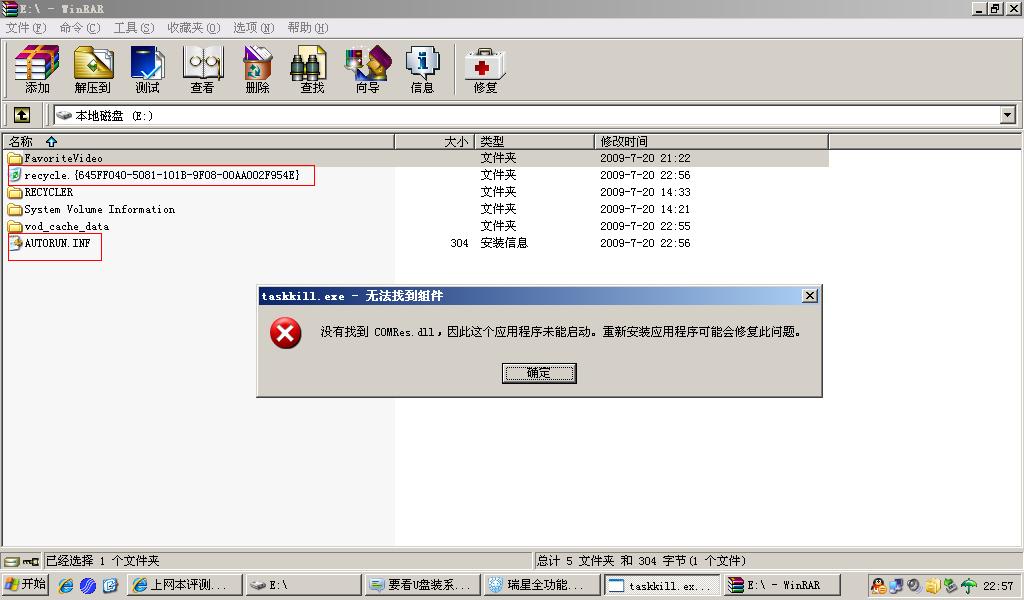This screenshot has width=1024, height=600.
Task: Click 确定 in the taskkill.exe error dialog
Action: (x=539, y=373)
